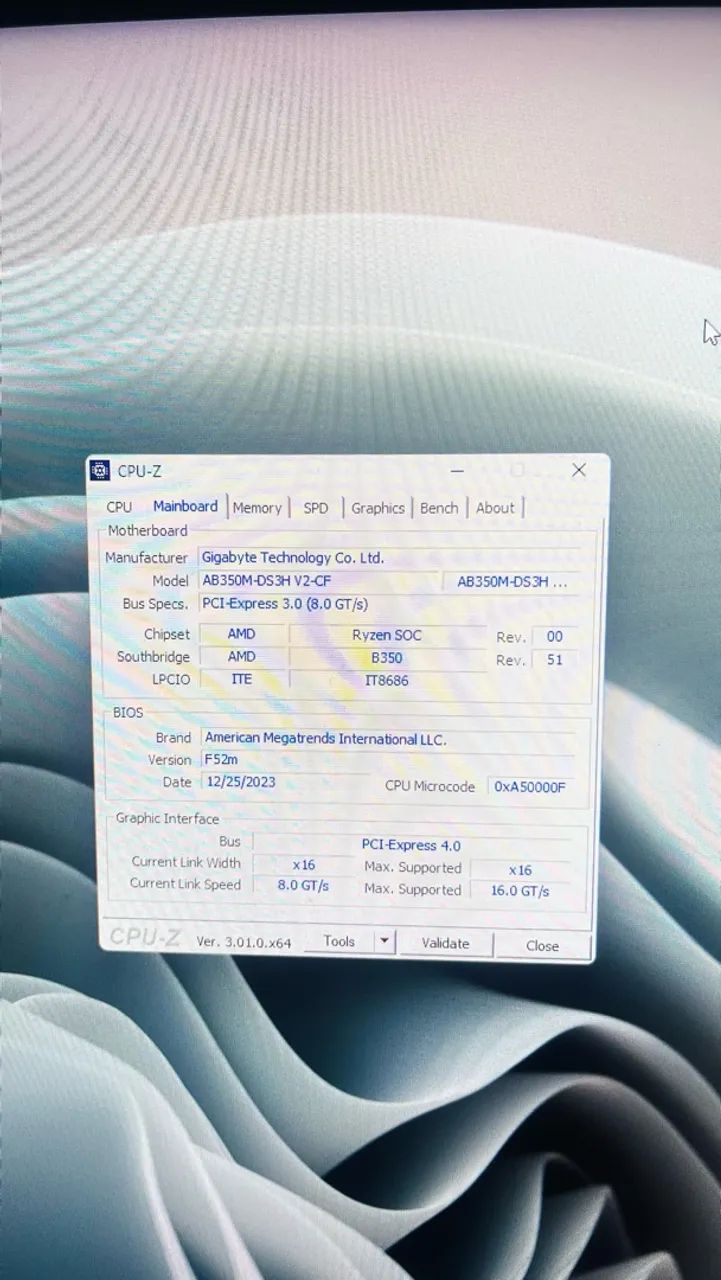Click version label Ver. 3.01.0.x64
Screen dimensions: 721x1280
click(244, 942)
